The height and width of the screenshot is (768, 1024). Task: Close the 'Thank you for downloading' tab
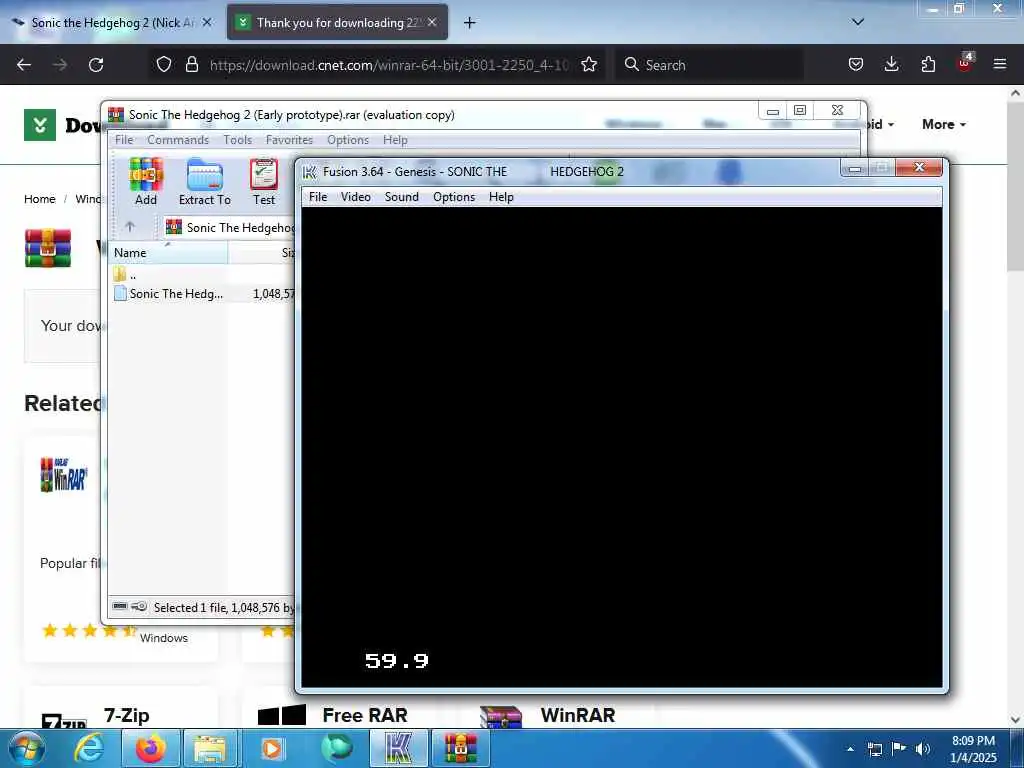(432, 22)
